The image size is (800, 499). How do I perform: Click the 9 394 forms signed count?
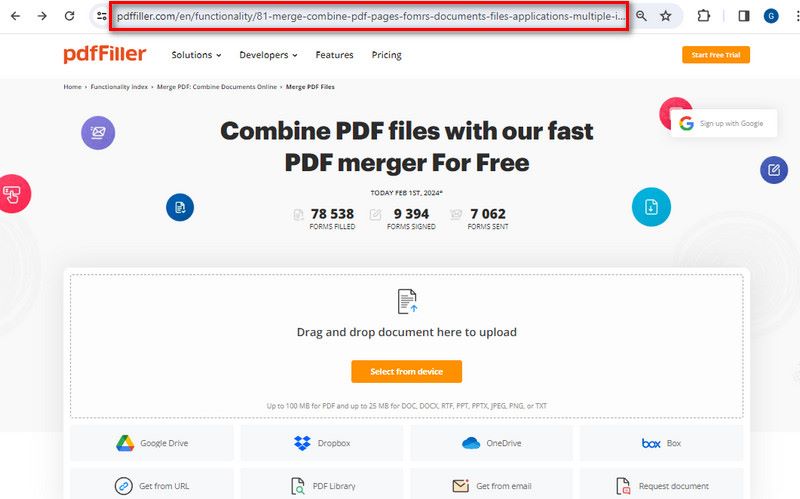[x=411, y=214]
